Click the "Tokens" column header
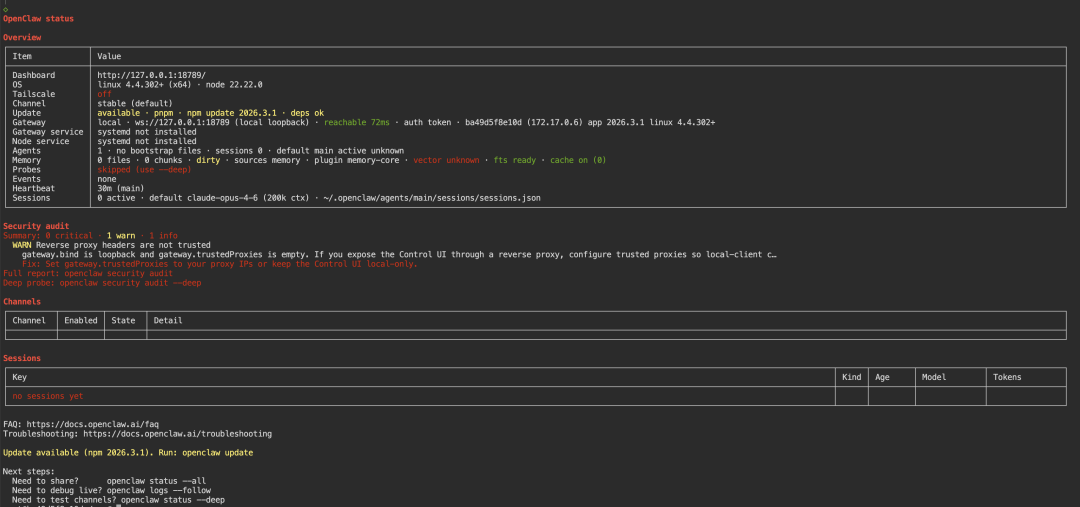 pyautogui.click(x=1007, y=377)
